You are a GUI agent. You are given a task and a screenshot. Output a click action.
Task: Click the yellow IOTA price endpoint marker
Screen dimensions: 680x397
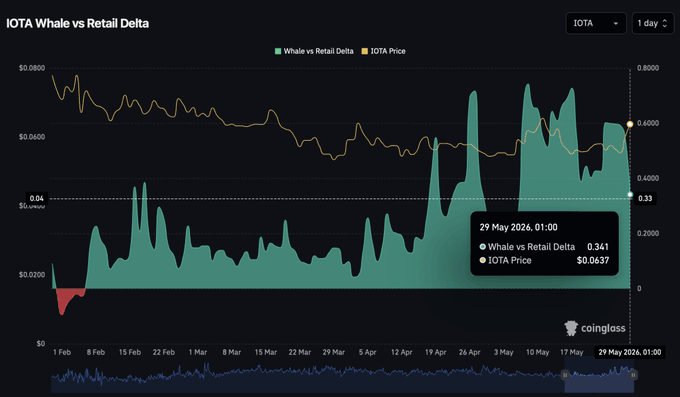pyautogui.click(x=630, y=124)
